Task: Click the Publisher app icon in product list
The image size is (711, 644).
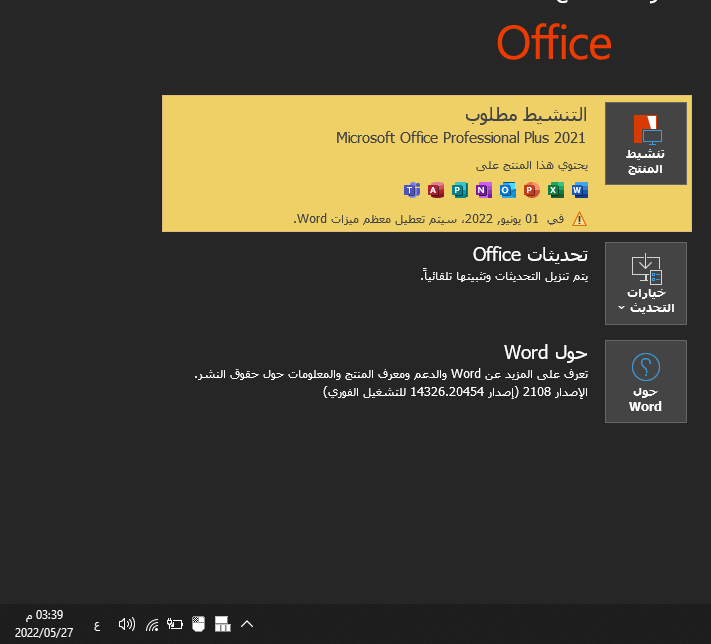Action: 459,190
